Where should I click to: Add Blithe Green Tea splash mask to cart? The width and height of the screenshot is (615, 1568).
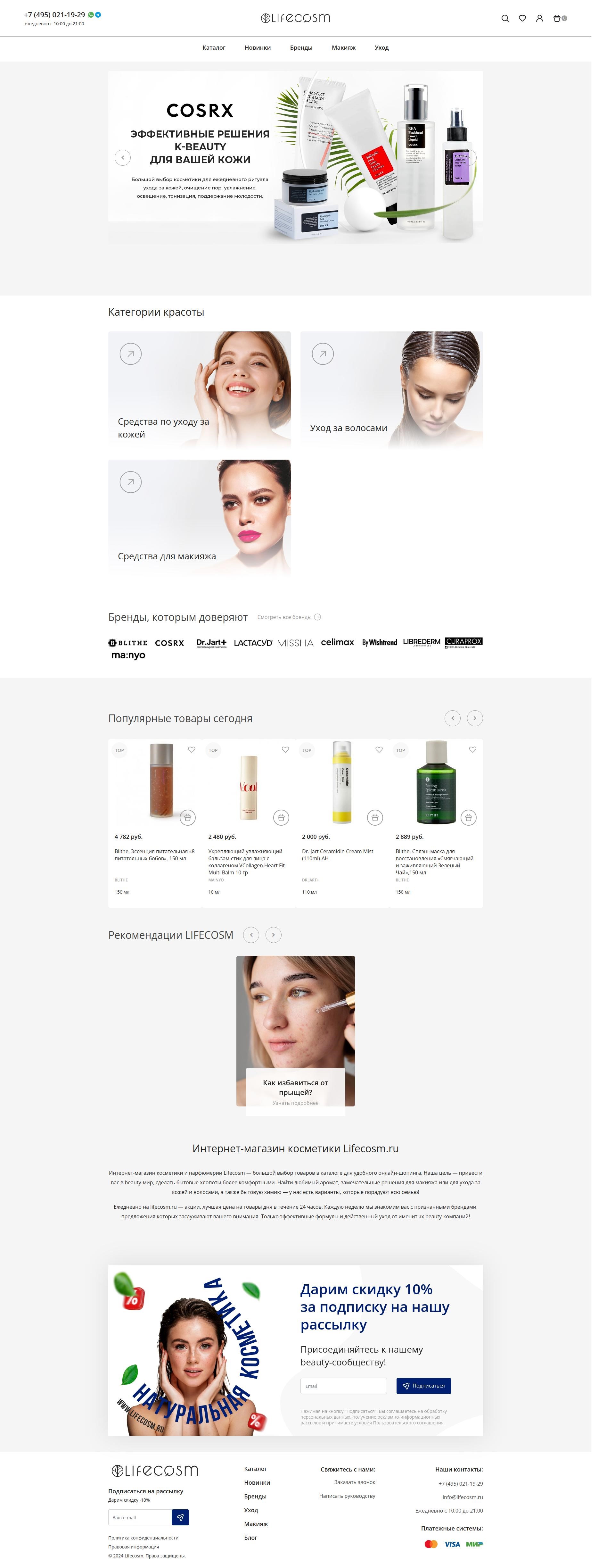pyautogui.click(x=468, y=817)
